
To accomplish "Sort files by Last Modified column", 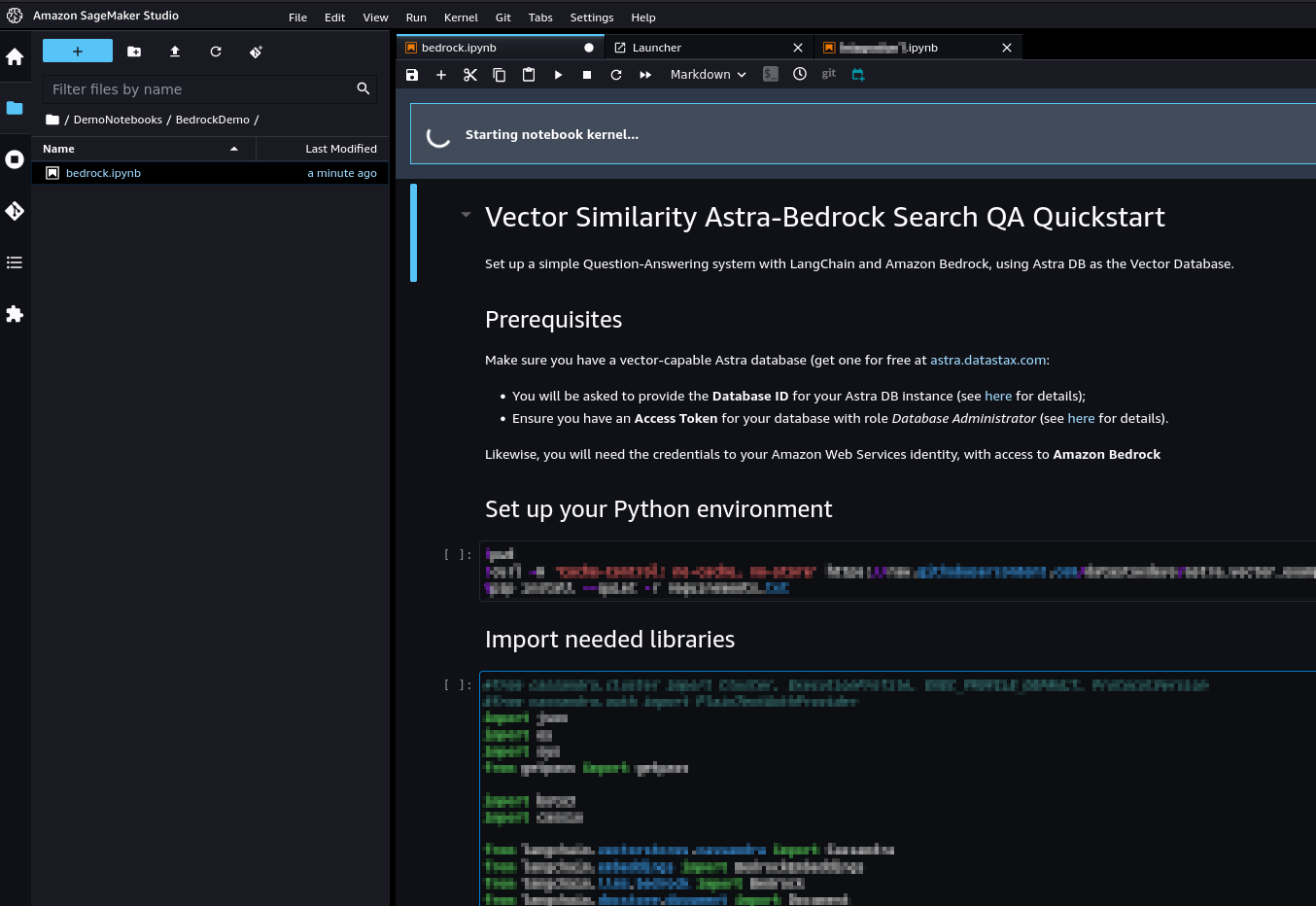I will (323, 149).
